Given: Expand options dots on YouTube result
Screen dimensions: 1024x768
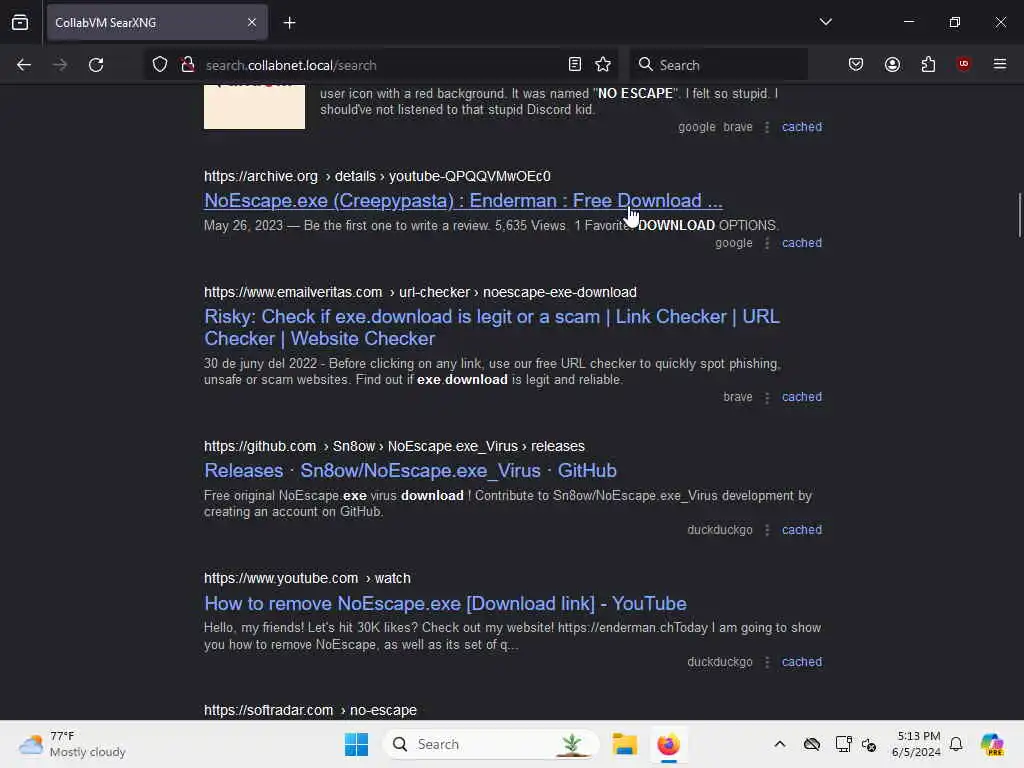Looking at the screenshot, I should (767, 662).
